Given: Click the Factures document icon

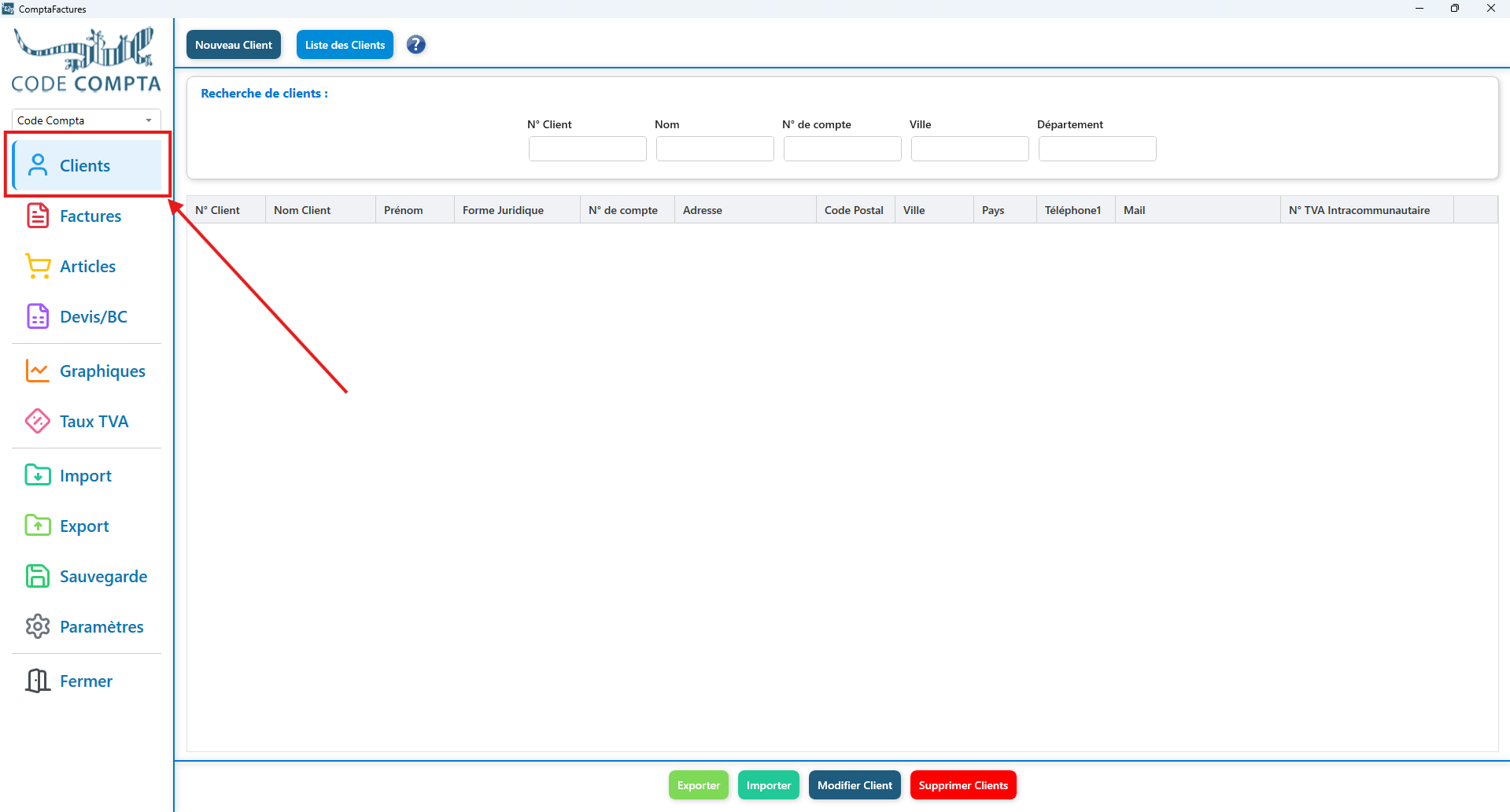Looking at the screenshot, I should pos(38,216).
